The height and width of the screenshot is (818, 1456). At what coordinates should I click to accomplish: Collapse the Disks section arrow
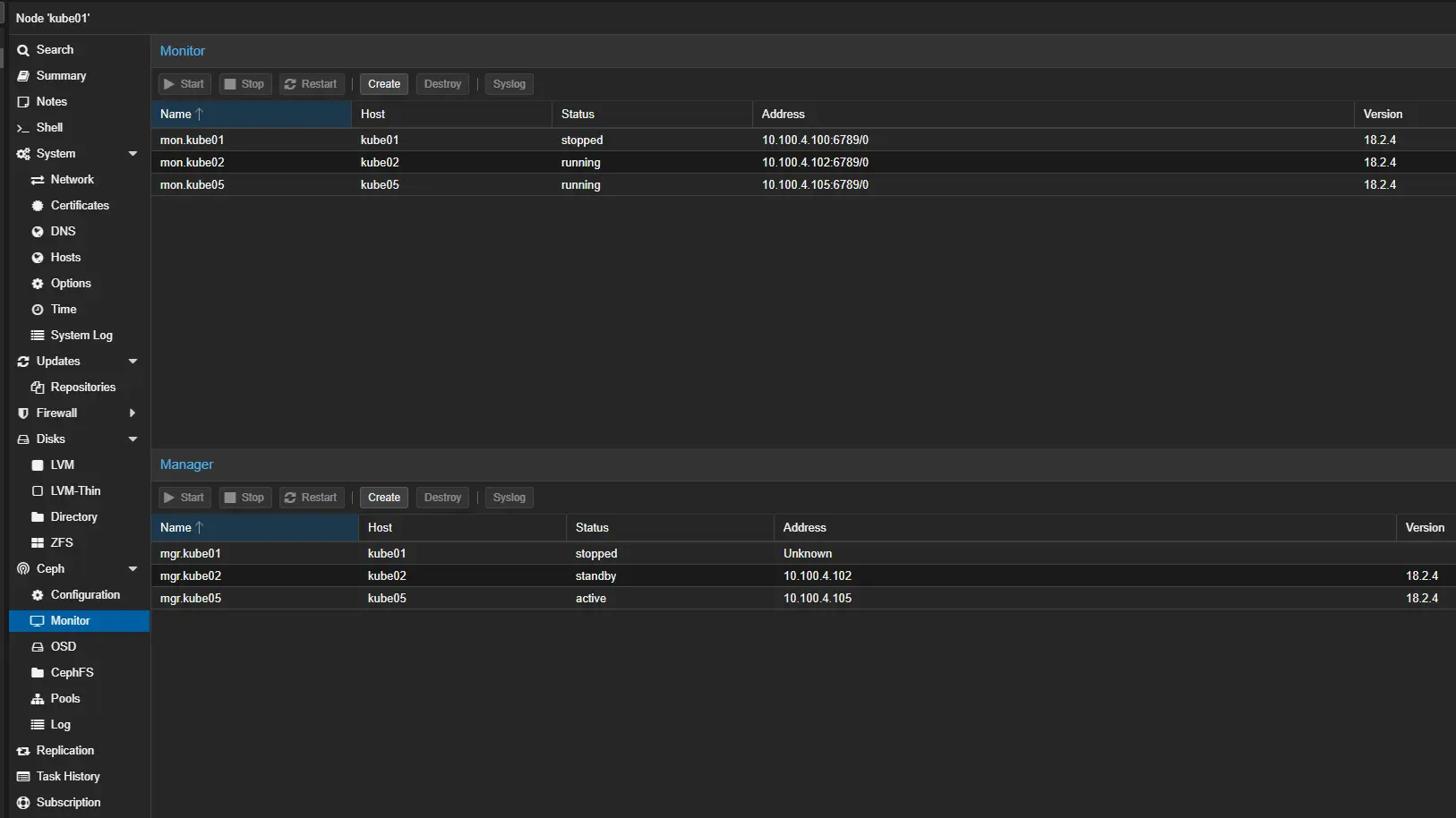pyautogui.click(x=133, y=439)
